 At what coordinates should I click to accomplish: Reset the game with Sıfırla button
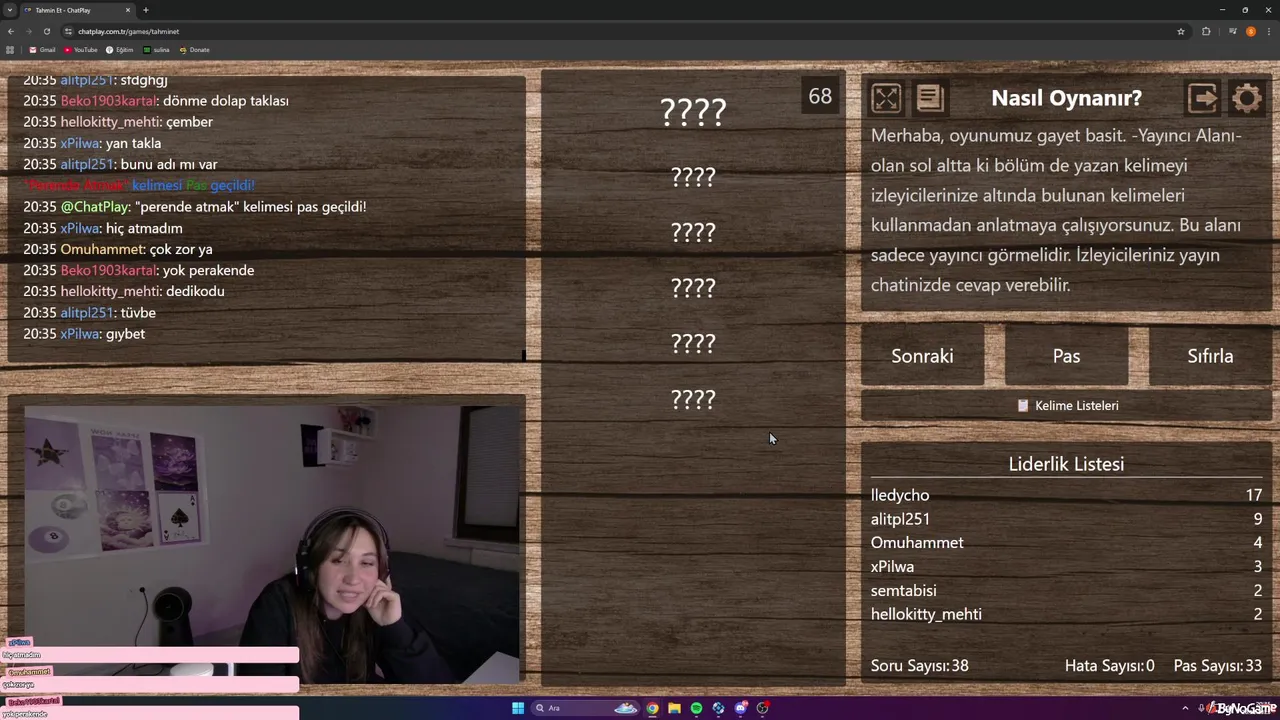point(1210,356)
